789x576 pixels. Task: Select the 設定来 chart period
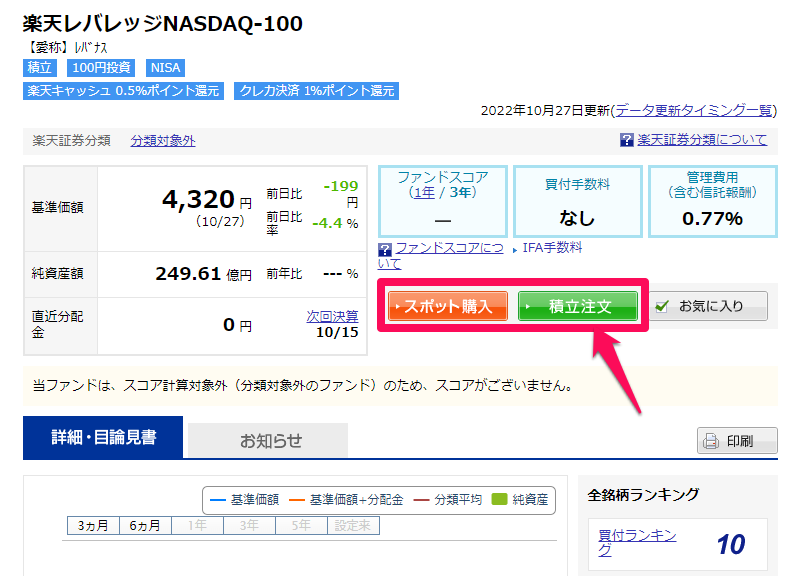(x=353, y=526)
